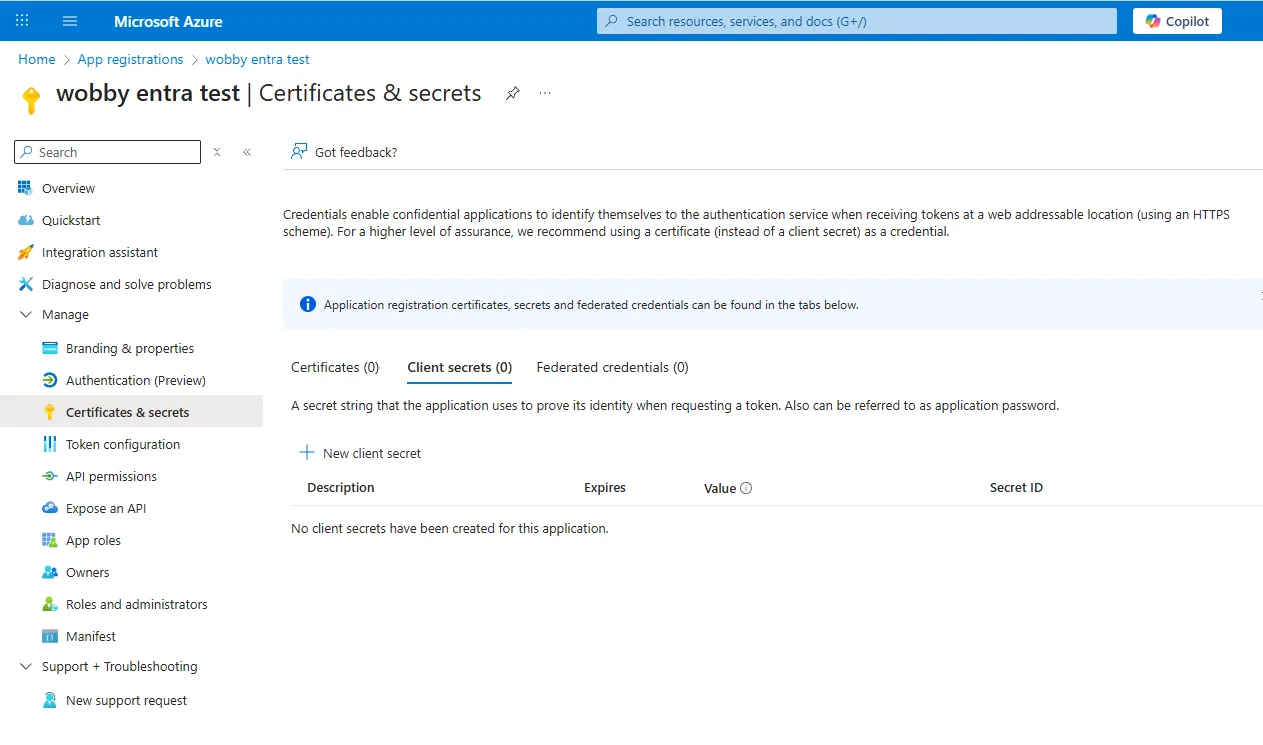
Task: Click the sidebar expand/collapse all arrows
Action: point(217,152)
